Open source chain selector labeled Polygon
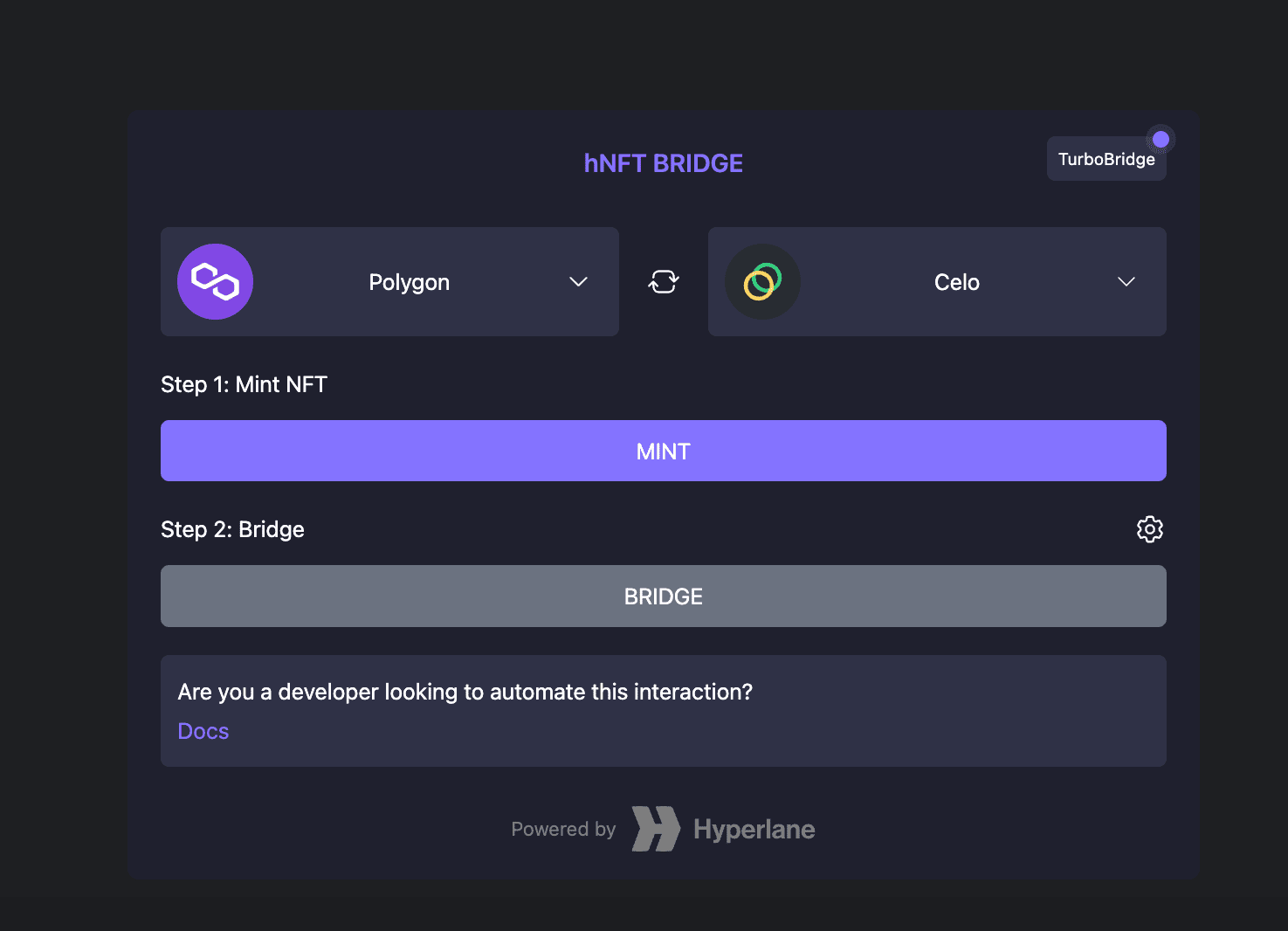 [x=409, y=282]
